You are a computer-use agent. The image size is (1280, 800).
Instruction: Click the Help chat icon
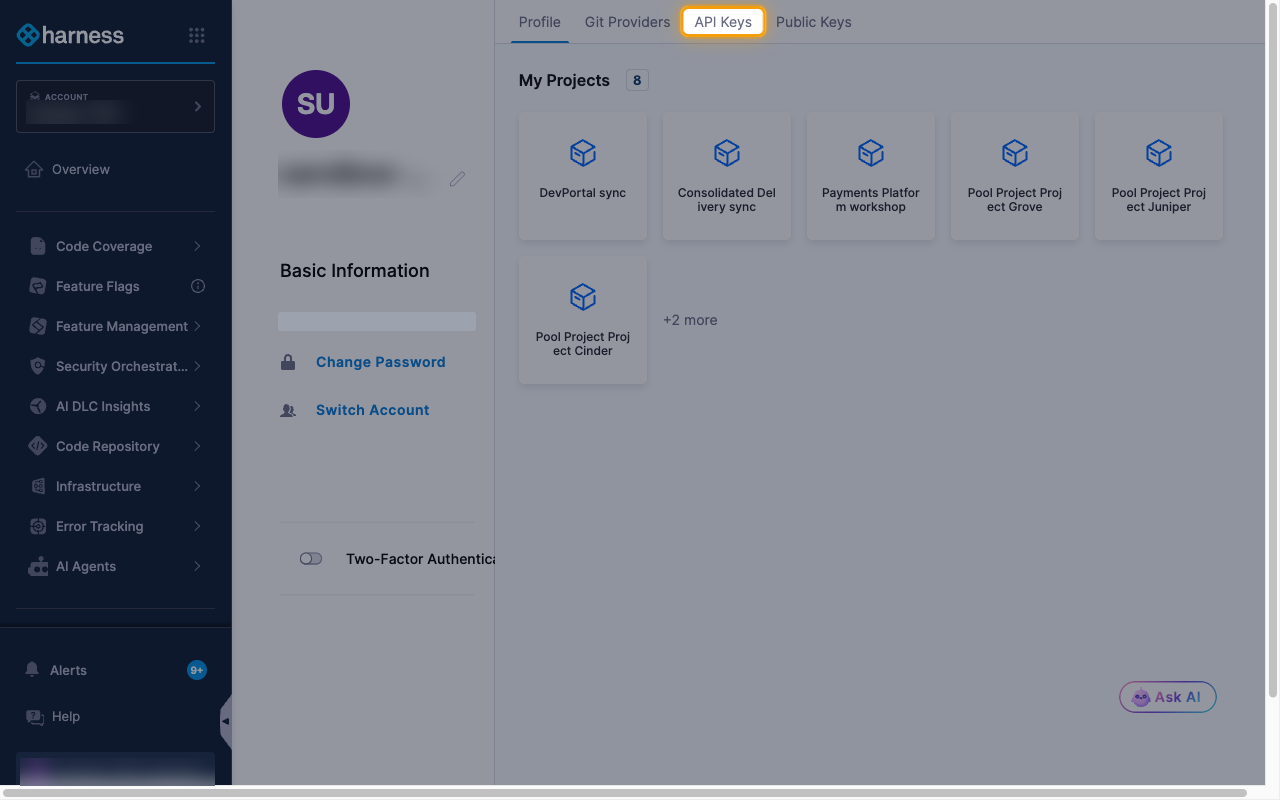(34, 716)
